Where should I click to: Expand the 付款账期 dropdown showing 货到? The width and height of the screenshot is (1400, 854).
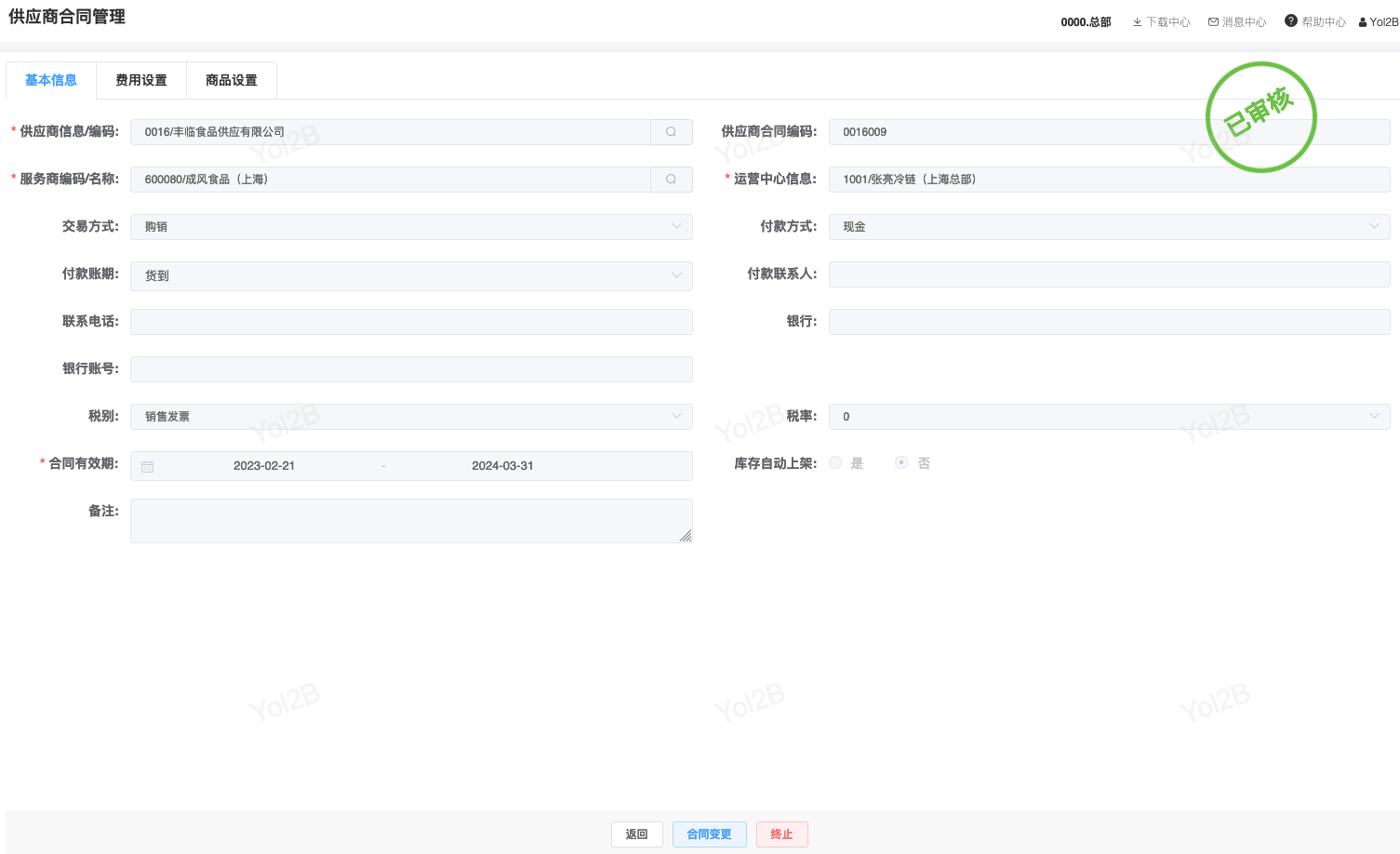(411, 275)
